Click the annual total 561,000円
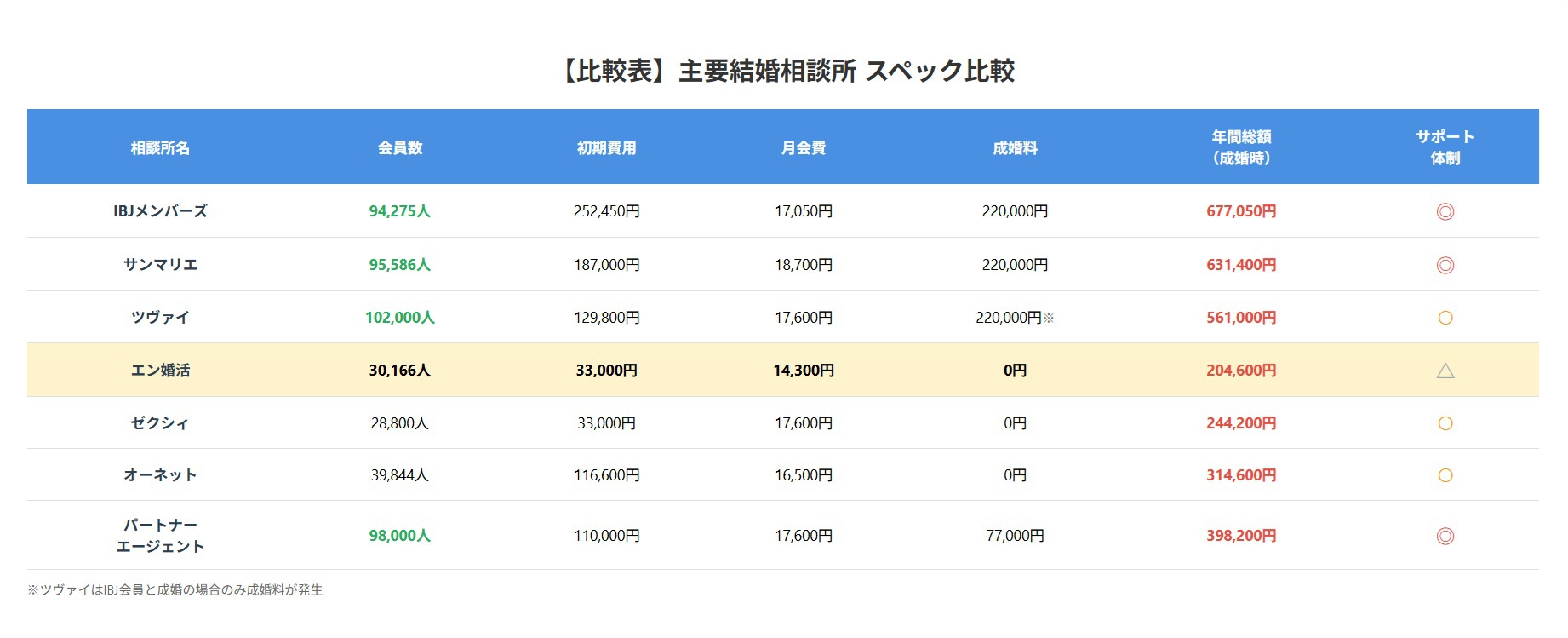The width and height of the screenshot is (1568, 638). tap(1241, 318)
